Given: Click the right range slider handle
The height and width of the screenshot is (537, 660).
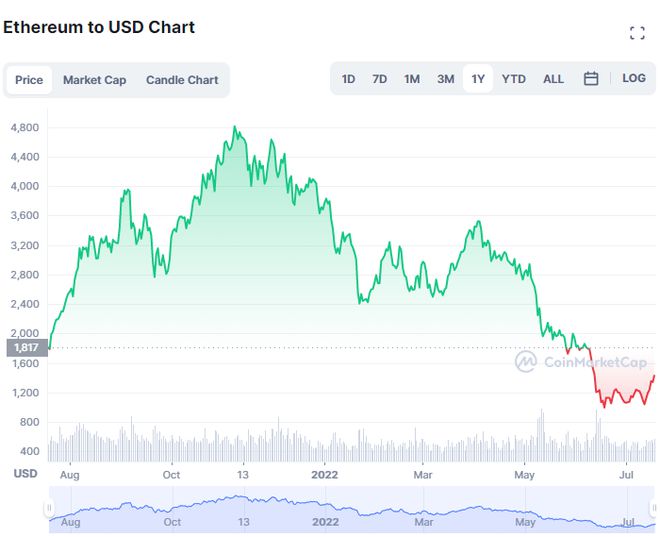Looking at the screenshot, I should 655,509.
